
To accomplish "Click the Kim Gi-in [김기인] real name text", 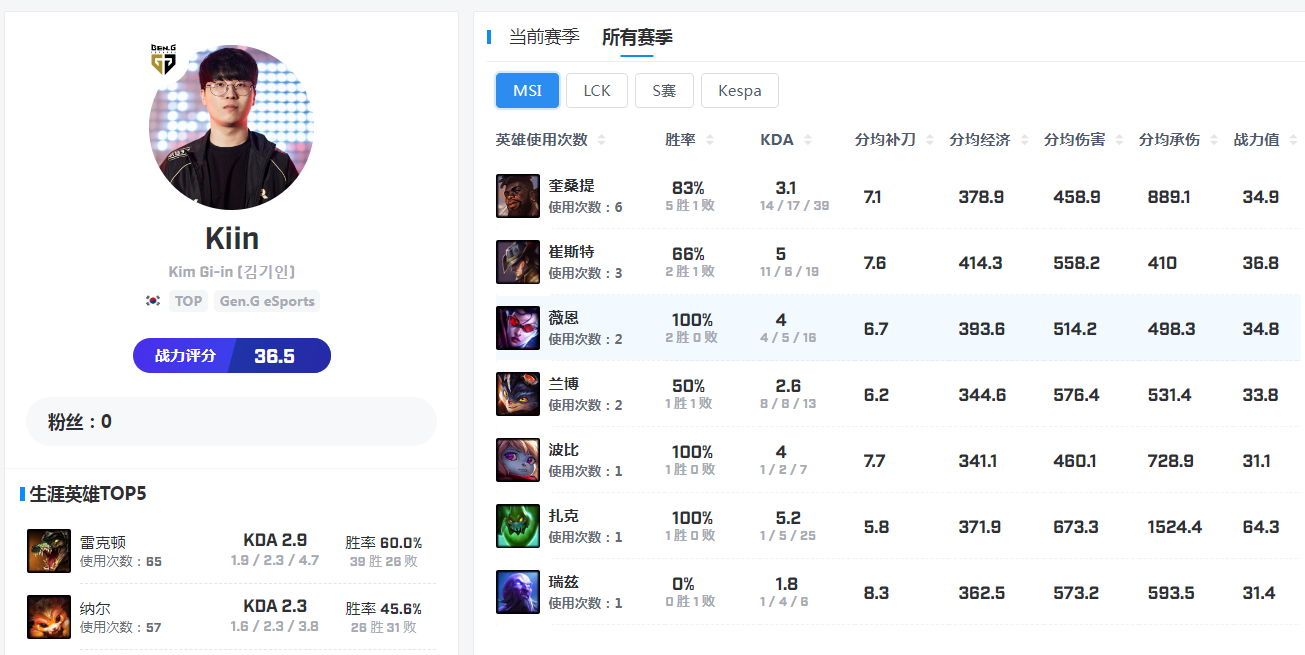I will coord(232,272).
